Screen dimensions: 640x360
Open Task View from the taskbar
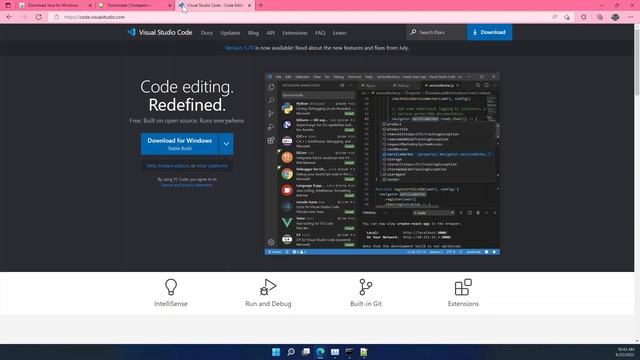pos(305,352)
